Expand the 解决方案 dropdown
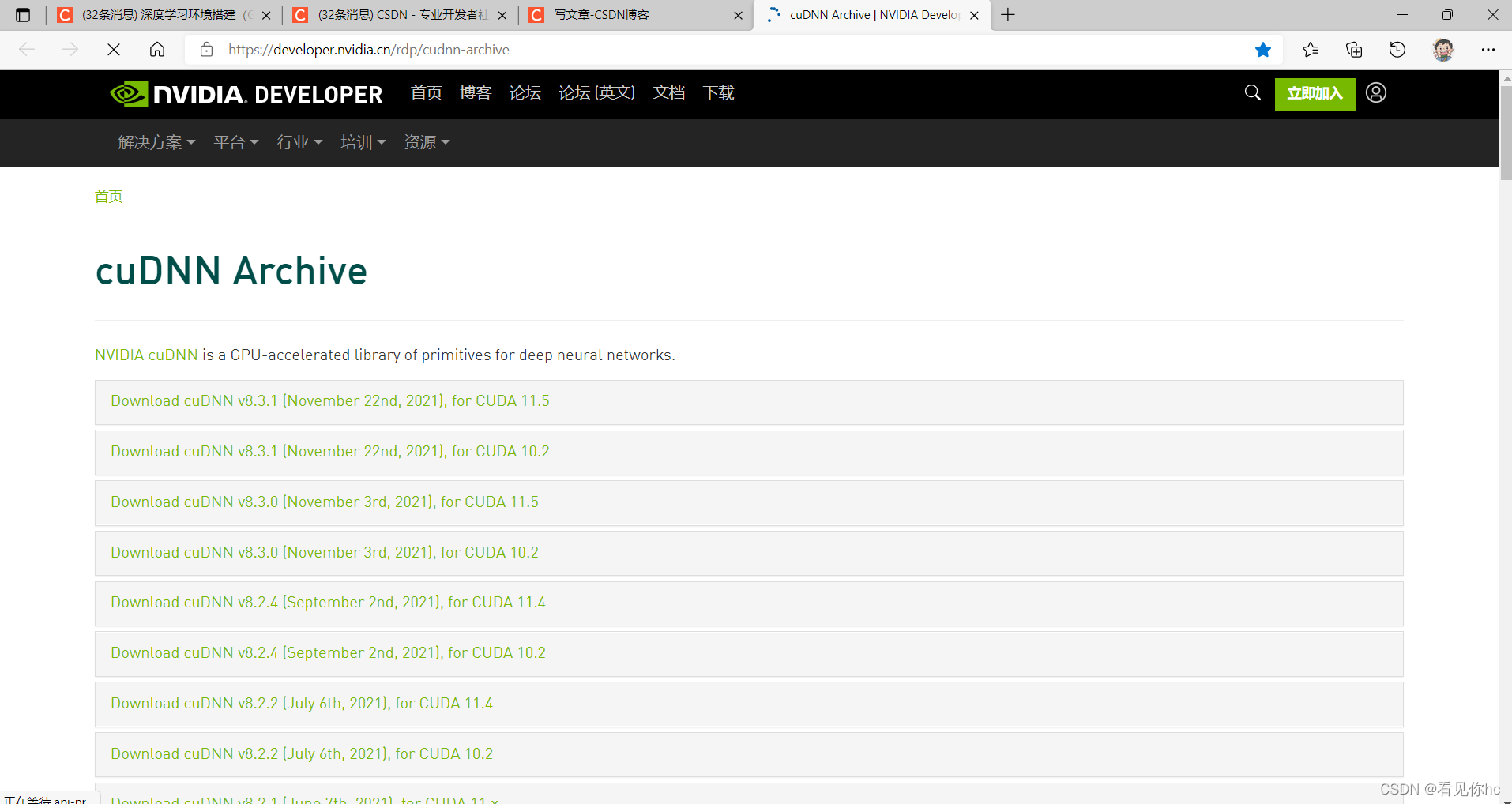The image size is (1512, 804). tap(156, 142)
